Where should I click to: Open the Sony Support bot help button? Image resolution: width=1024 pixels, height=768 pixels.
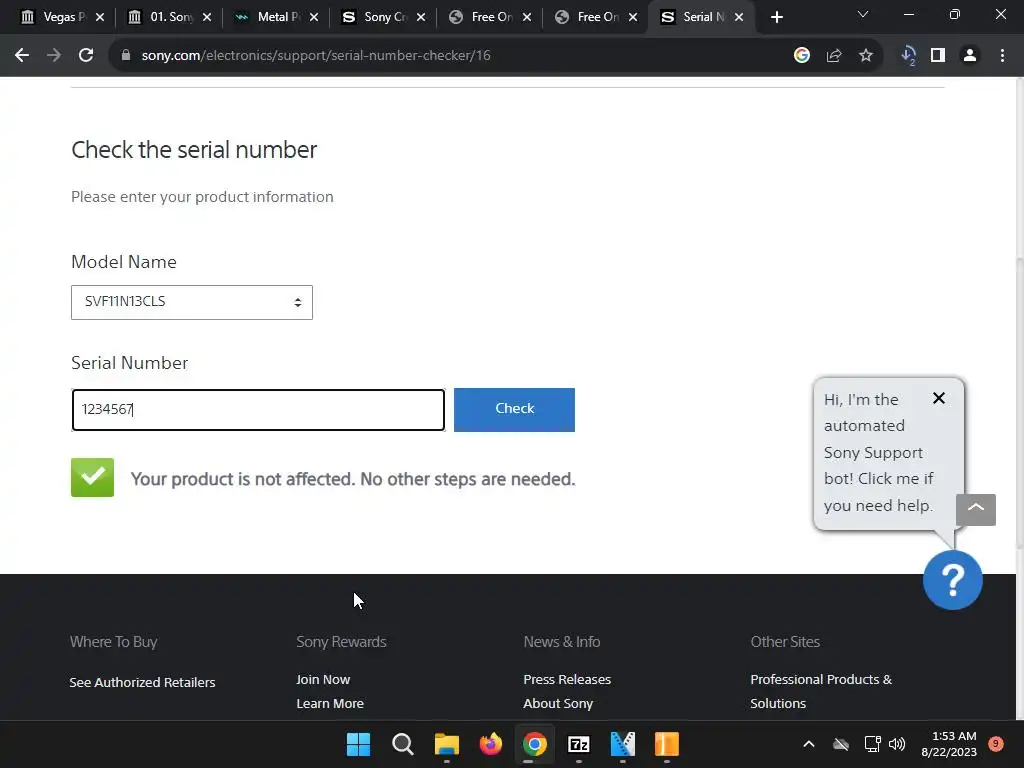953,580
